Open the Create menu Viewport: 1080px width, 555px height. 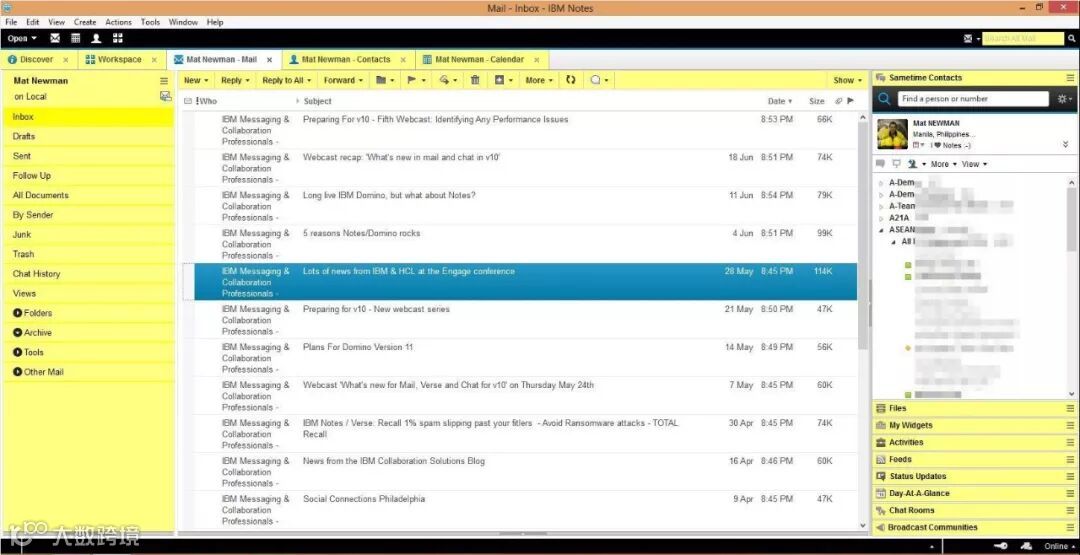coord(85,22)
